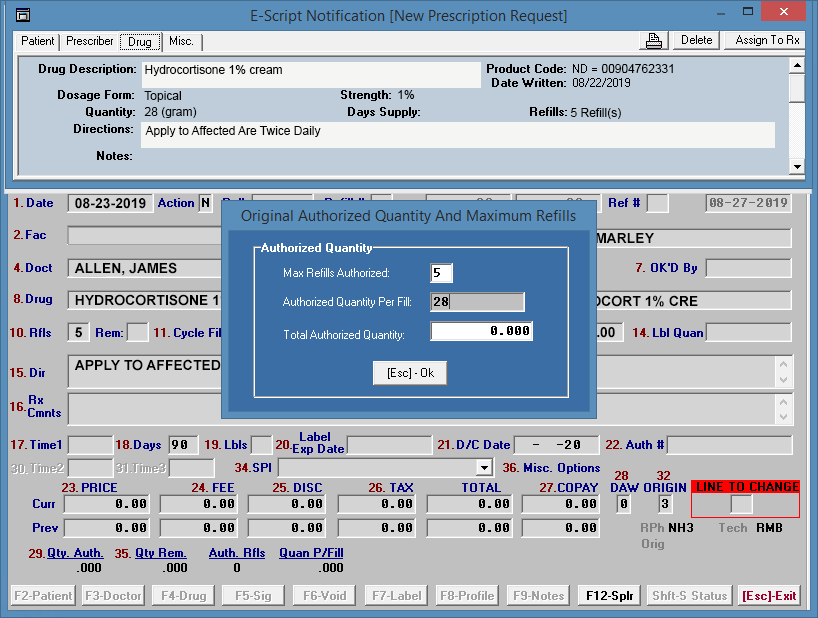This screenshot has height=618, width=818.
Task: Expand the SPI dropdown list
Action: [x=484, y=467]
